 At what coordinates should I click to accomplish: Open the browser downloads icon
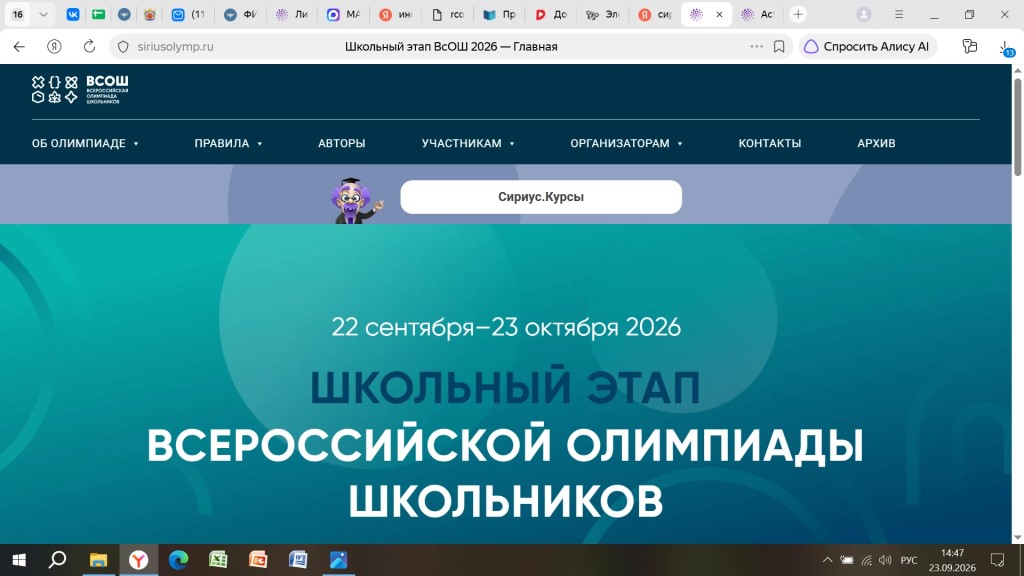tap(1006, 47)
